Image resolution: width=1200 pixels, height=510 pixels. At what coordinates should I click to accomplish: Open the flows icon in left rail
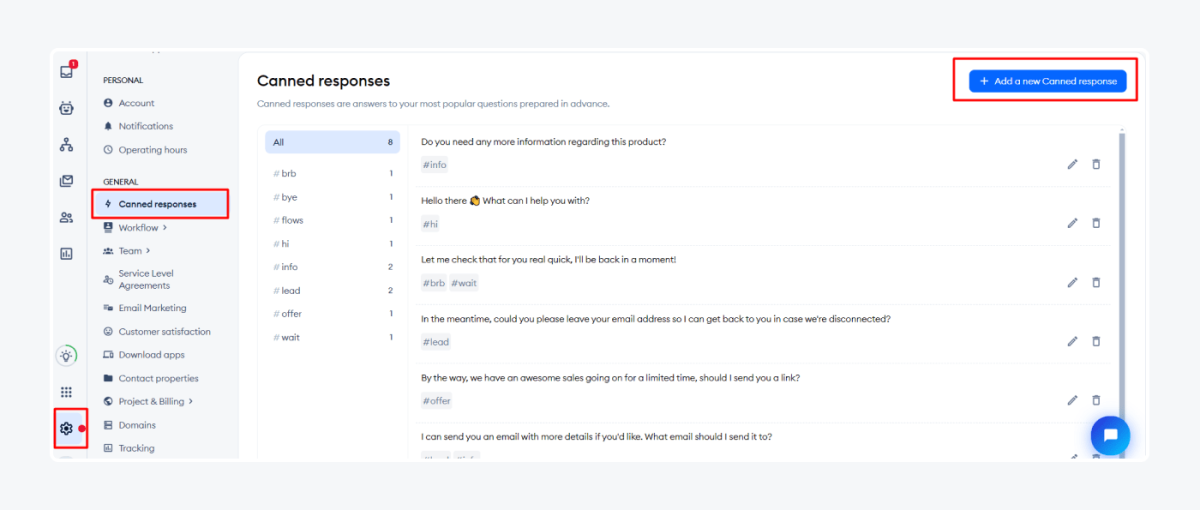click(66, 145)
